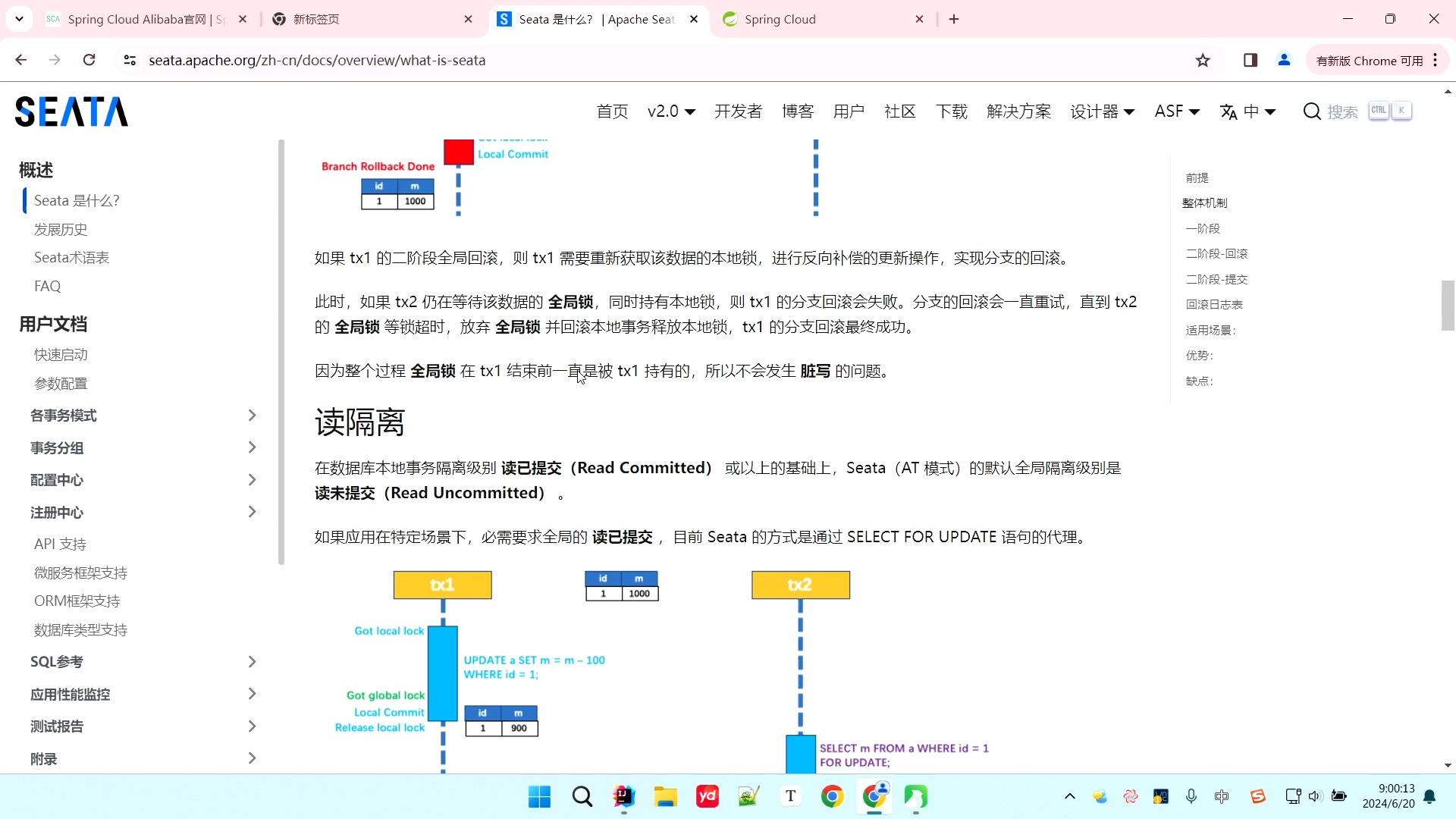Jump to 二阶段-回滚 in table of contents
Viewport: 1456px width, 819px height.
coord(1216,254)
